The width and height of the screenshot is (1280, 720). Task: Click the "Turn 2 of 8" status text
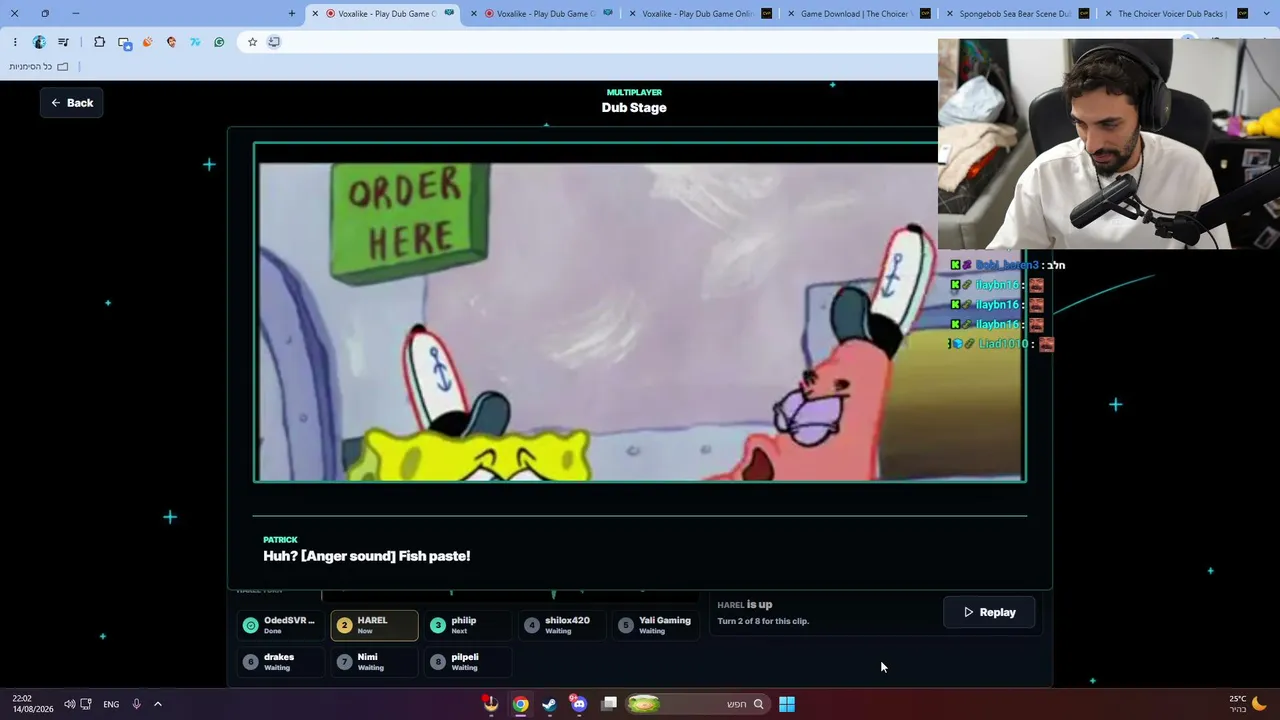coord(763,621)
